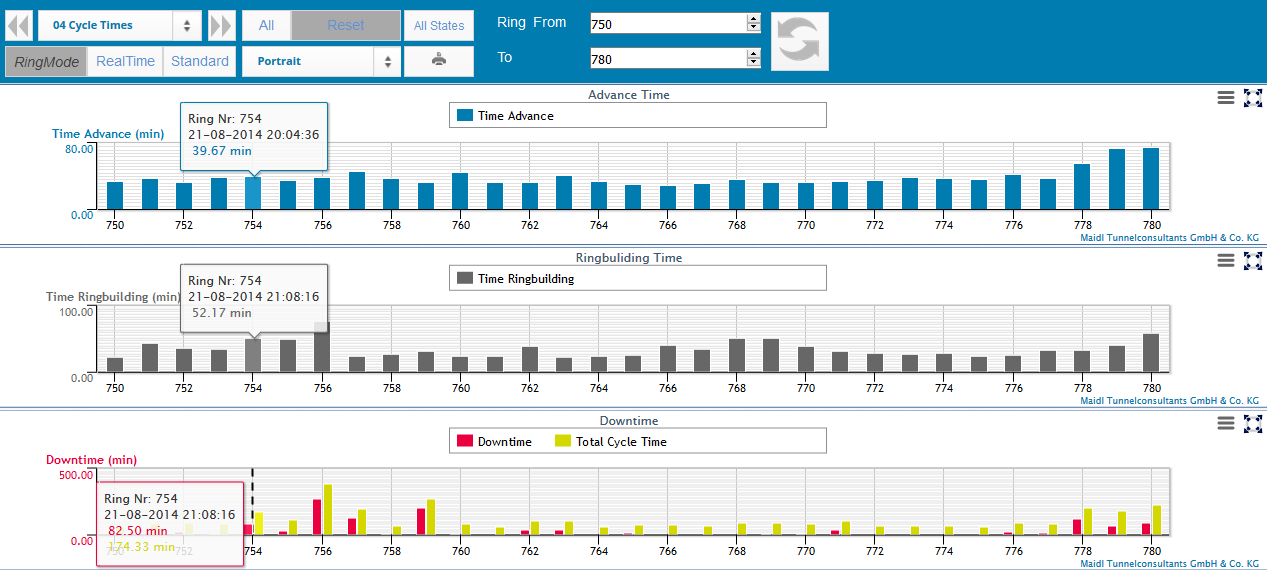Screen dimensions: 1267x570
Task: Click the fast-forward double-arrow icon
Action: click(221, 26)
